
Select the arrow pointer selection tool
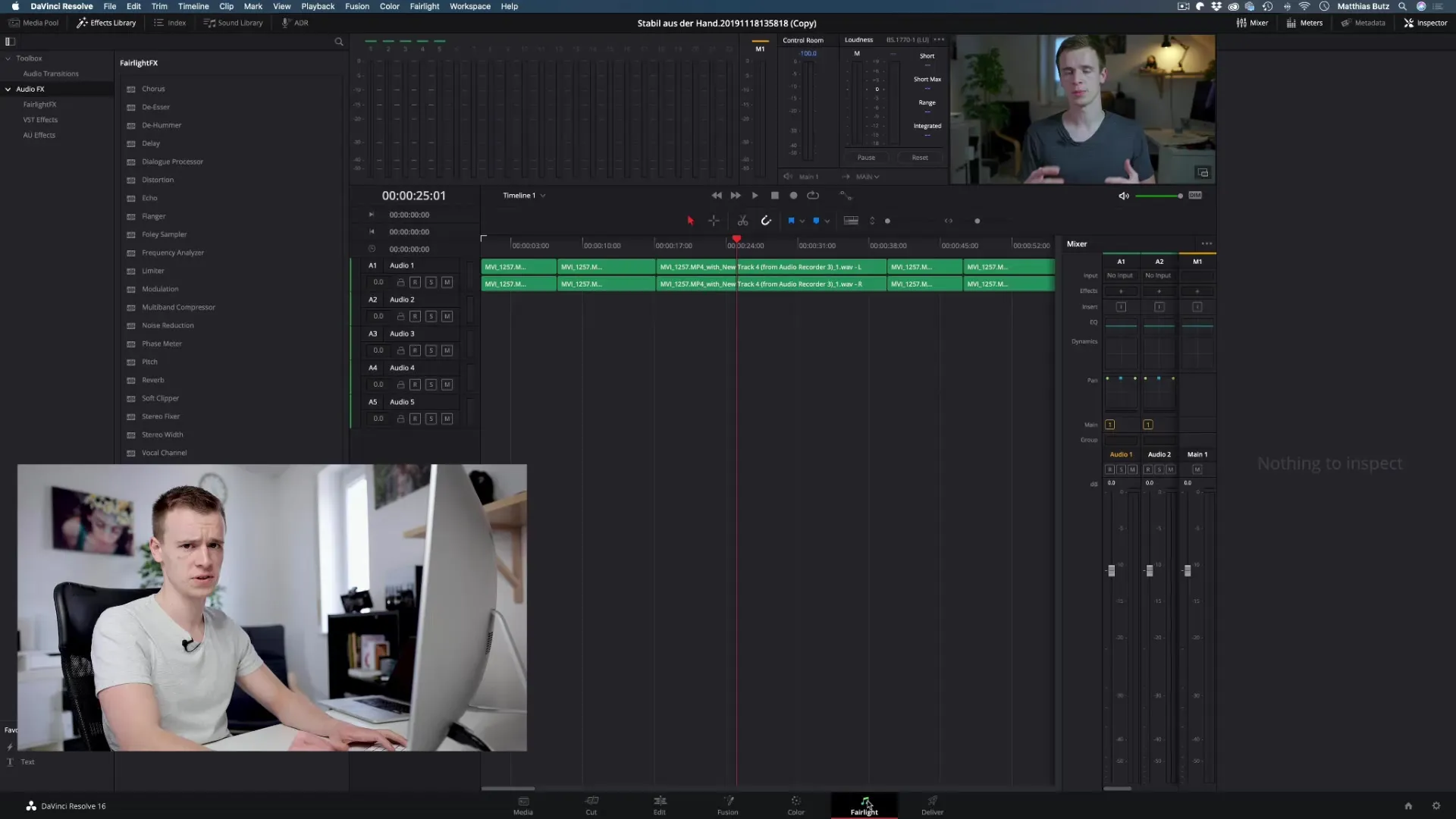click(x=690, y=221)
